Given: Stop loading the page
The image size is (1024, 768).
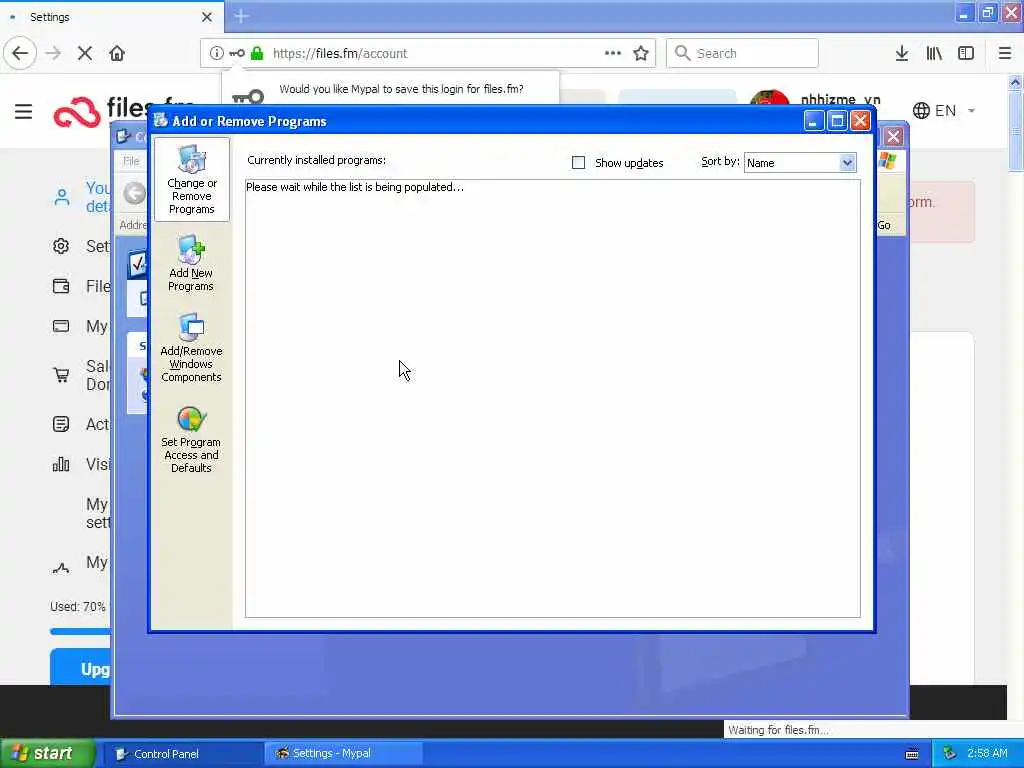Looking at the screenshot, I should click(85, 54).
